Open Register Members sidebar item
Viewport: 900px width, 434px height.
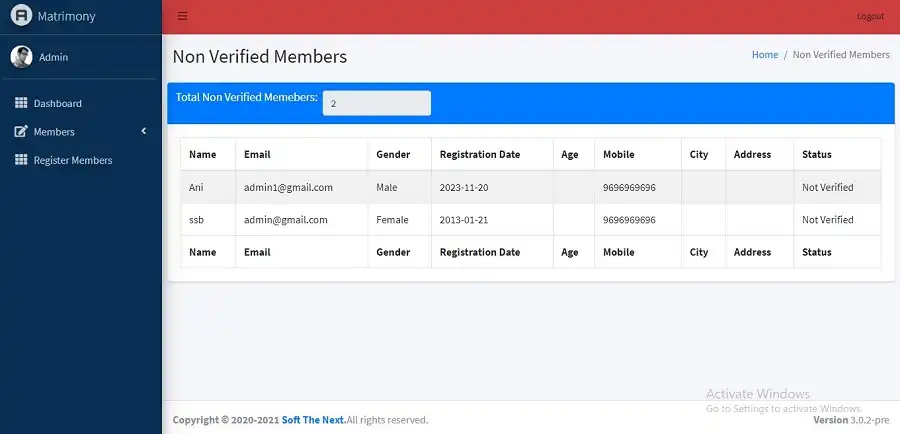72,160
